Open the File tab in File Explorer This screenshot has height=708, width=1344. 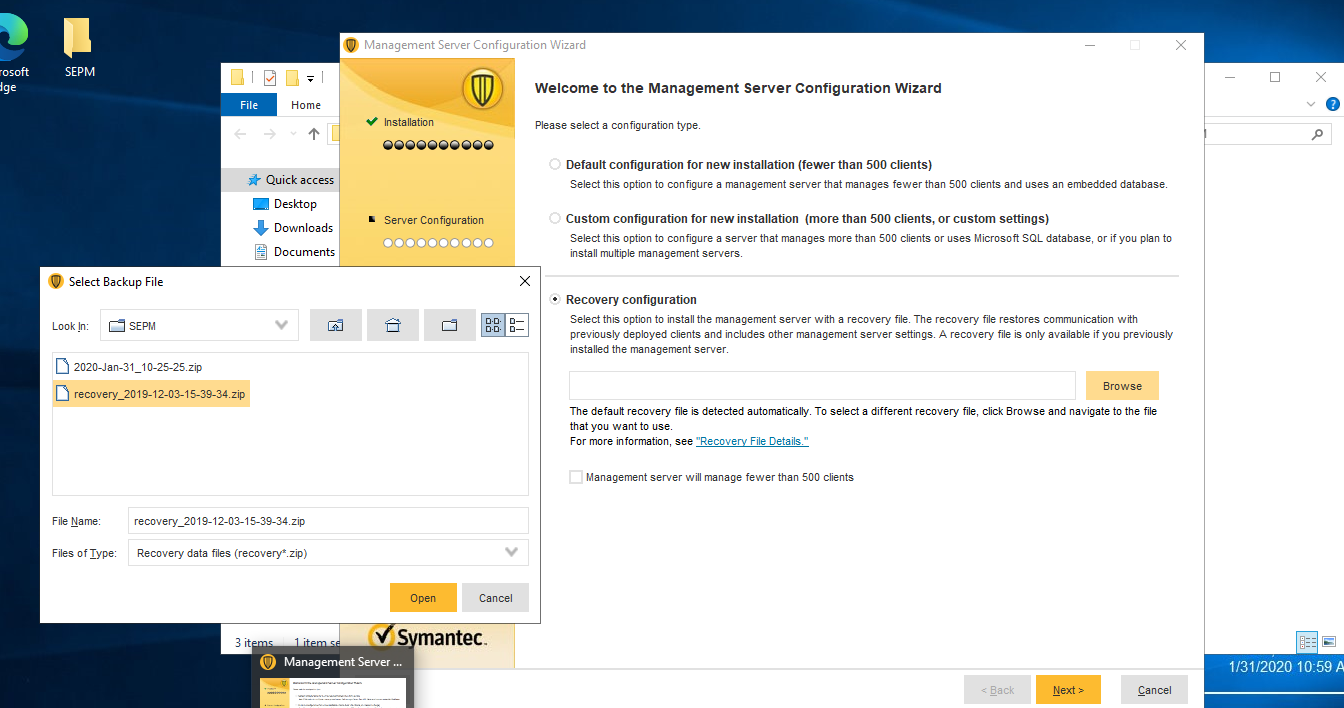click(249, 105)
